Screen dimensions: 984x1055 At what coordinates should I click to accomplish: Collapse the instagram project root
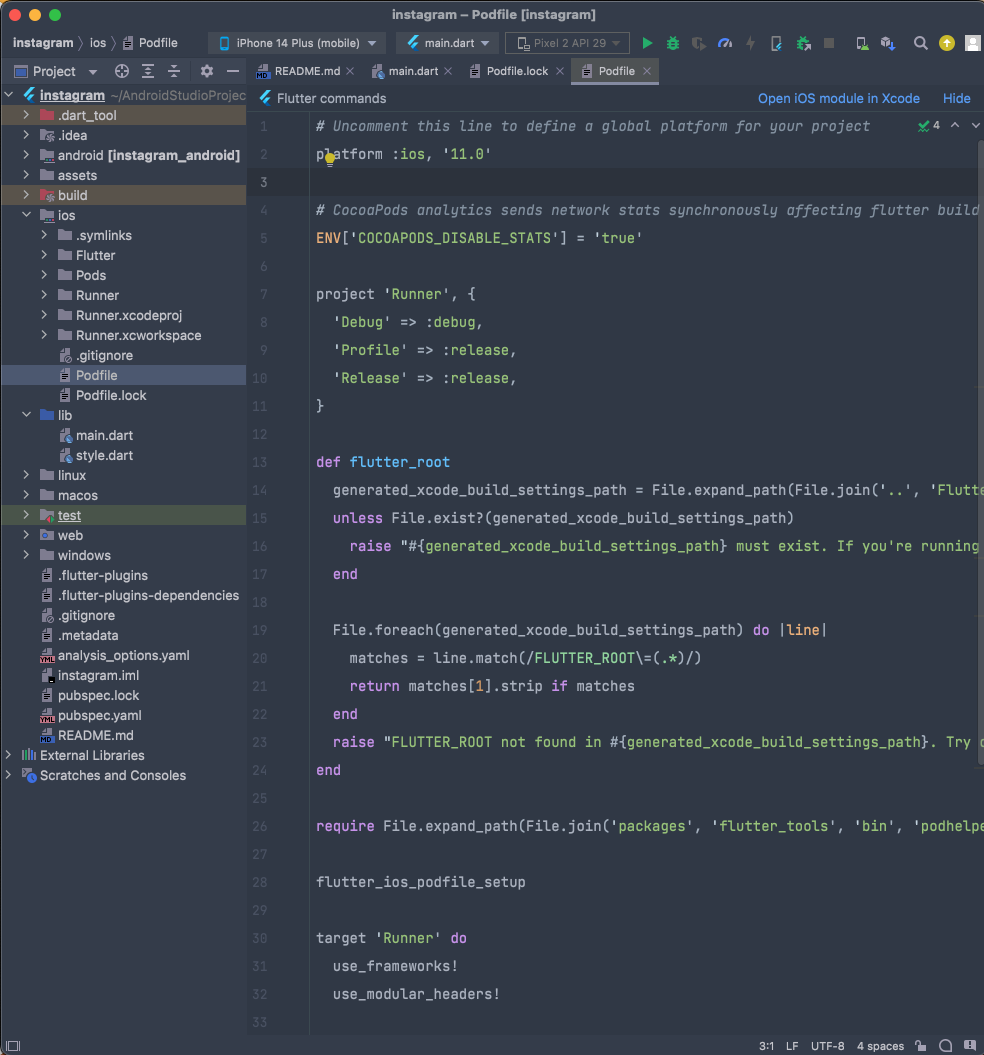point(8,95)
